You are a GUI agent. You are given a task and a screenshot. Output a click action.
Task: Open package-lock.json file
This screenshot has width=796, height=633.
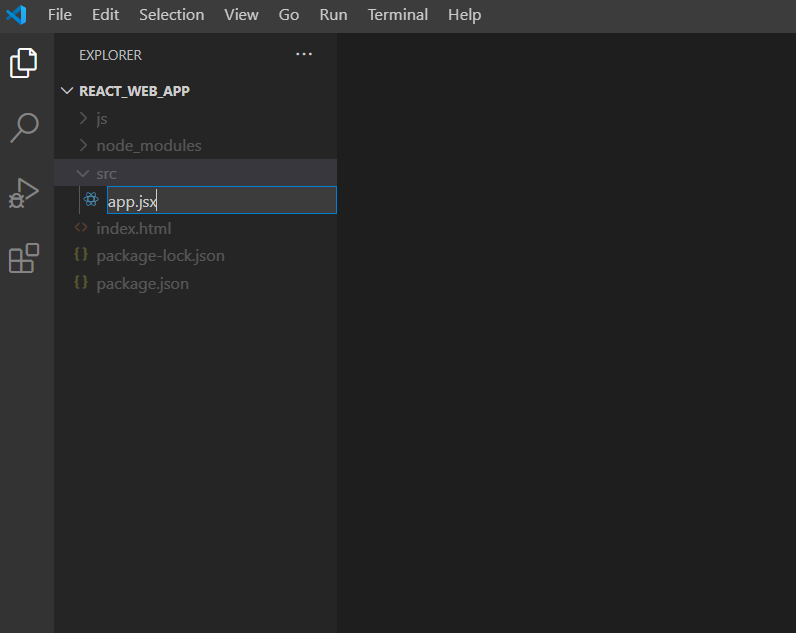[x=160, y=256]
